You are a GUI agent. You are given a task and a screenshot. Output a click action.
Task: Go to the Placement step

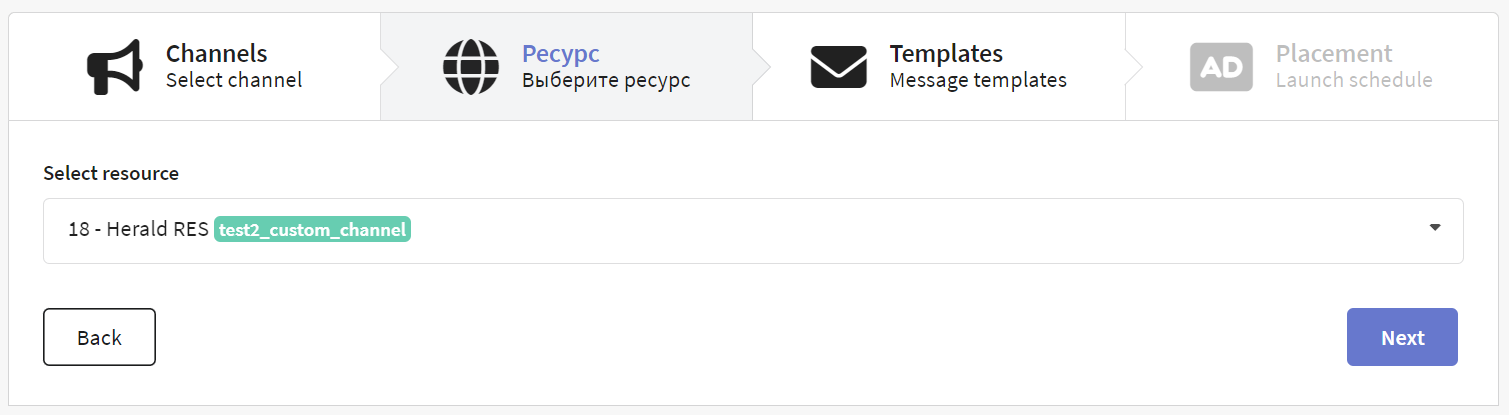click(1311, 66)
